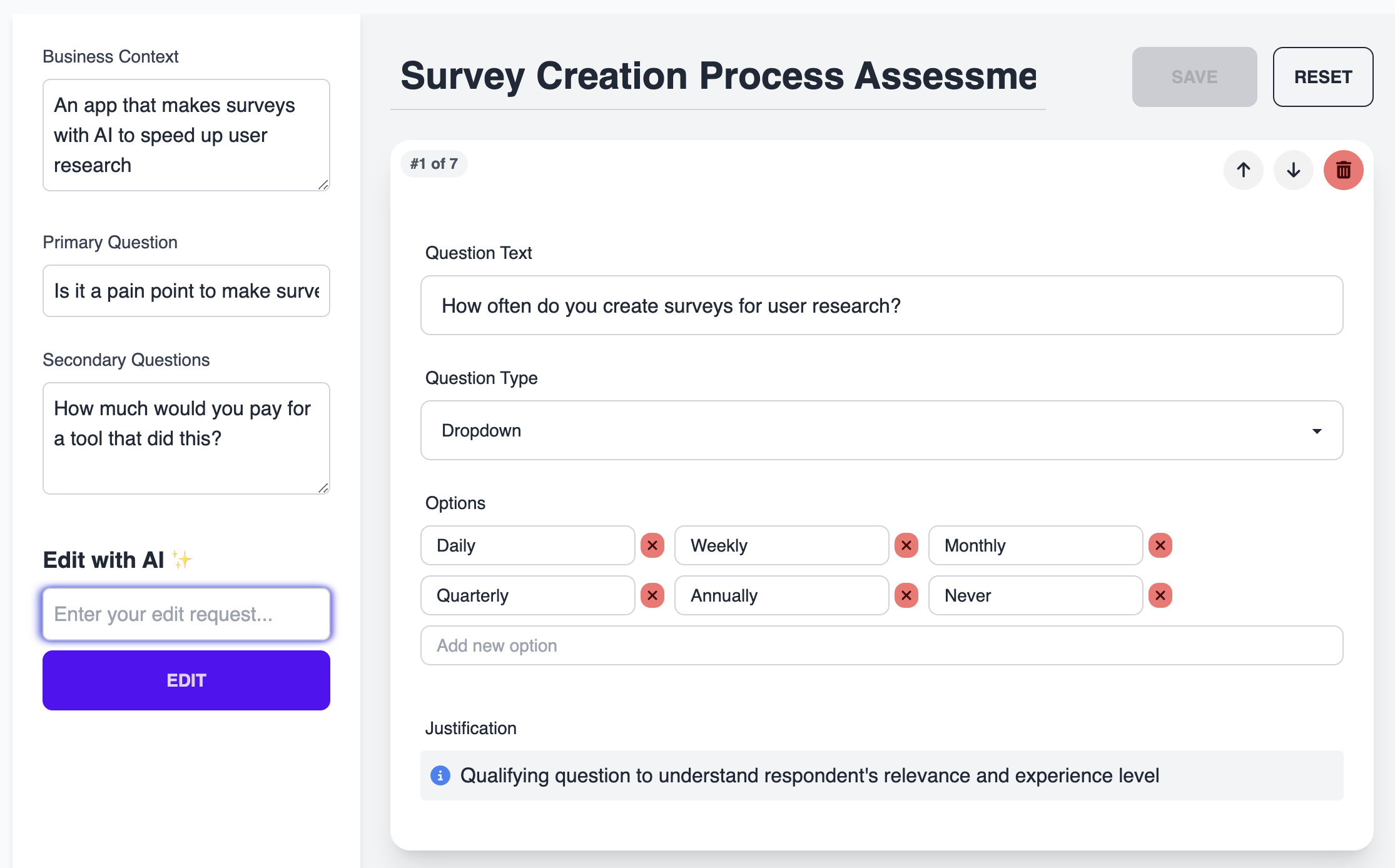1395x868 pixels.
Task: Click the 'Justification' label
Action: 471,729
